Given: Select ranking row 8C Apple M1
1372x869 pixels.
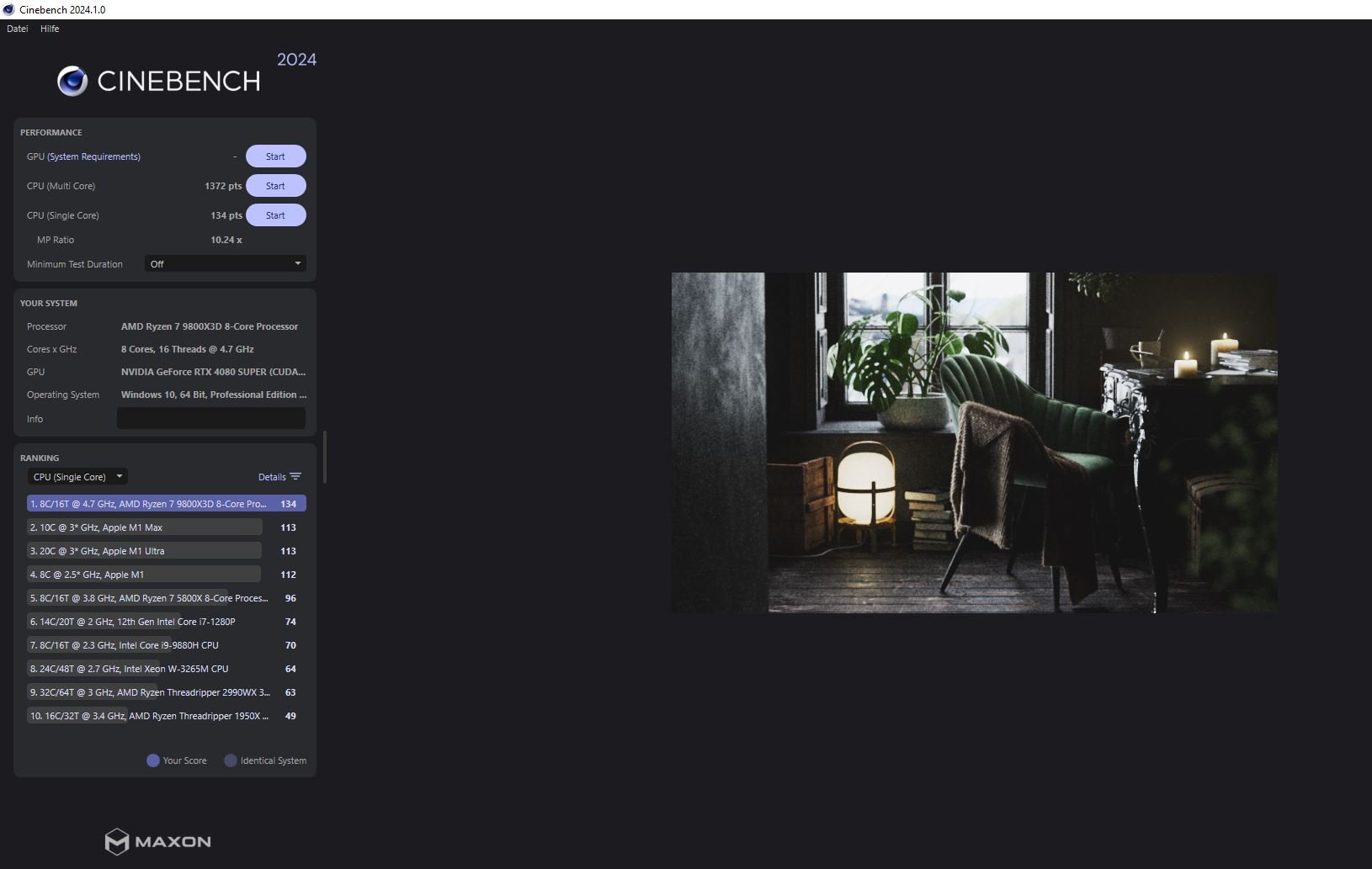Looking at the screenshot, I should [x=167, y=575].
